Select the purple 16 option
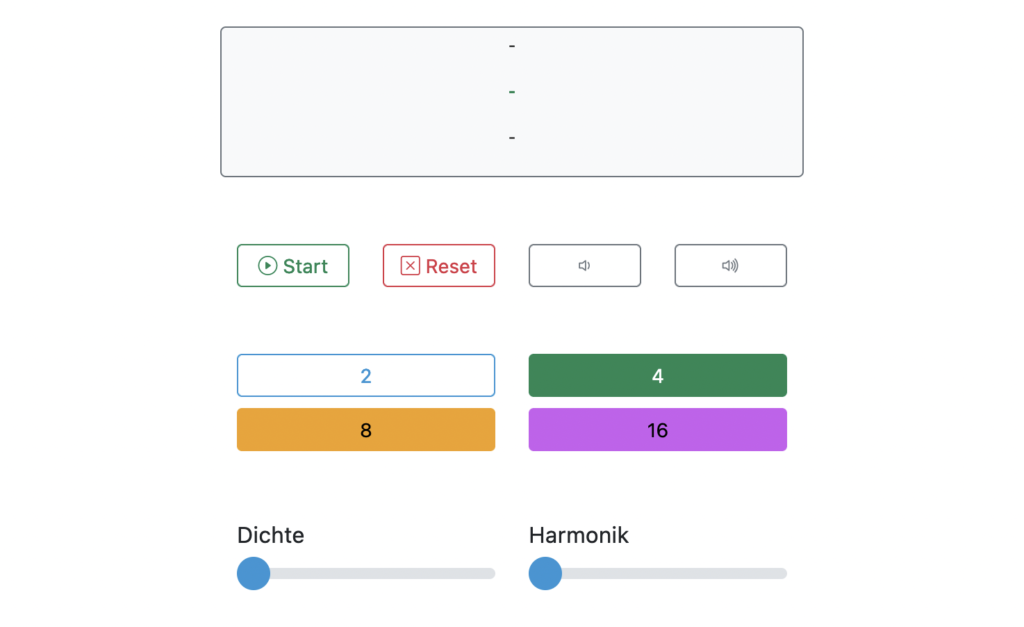The image size is (1024, 627). click(658, 430)
